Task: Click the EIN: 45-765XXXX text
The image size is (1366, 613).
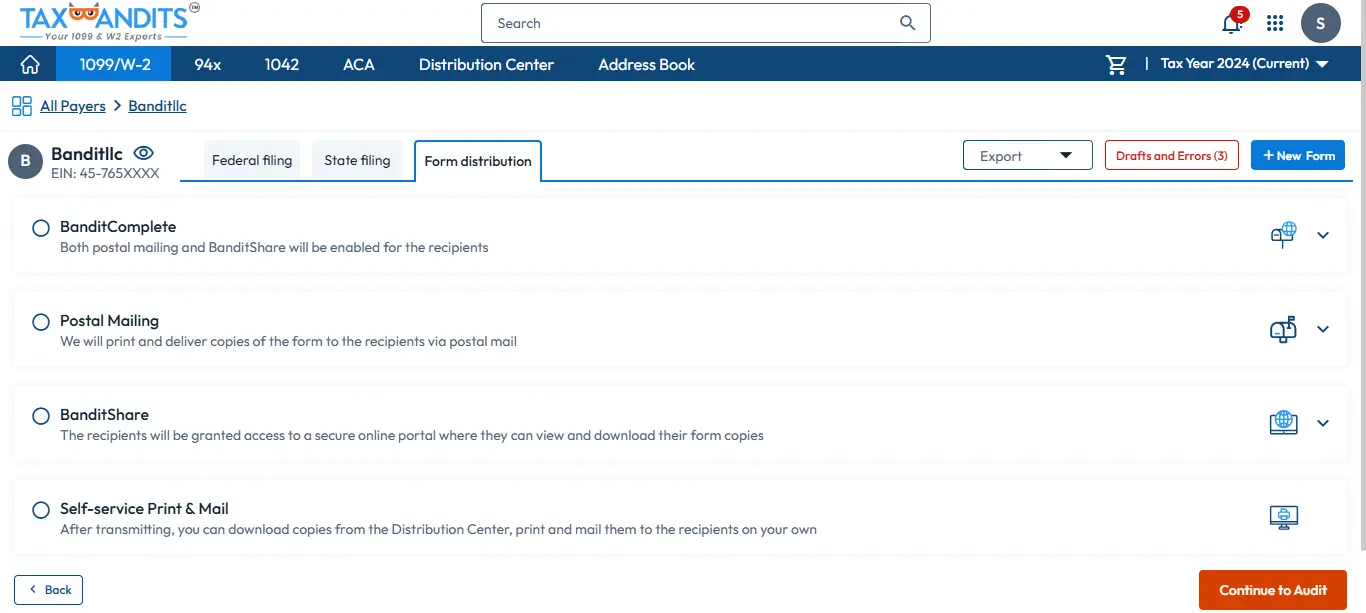Action: pyautogui.click(x=105, y=173)
